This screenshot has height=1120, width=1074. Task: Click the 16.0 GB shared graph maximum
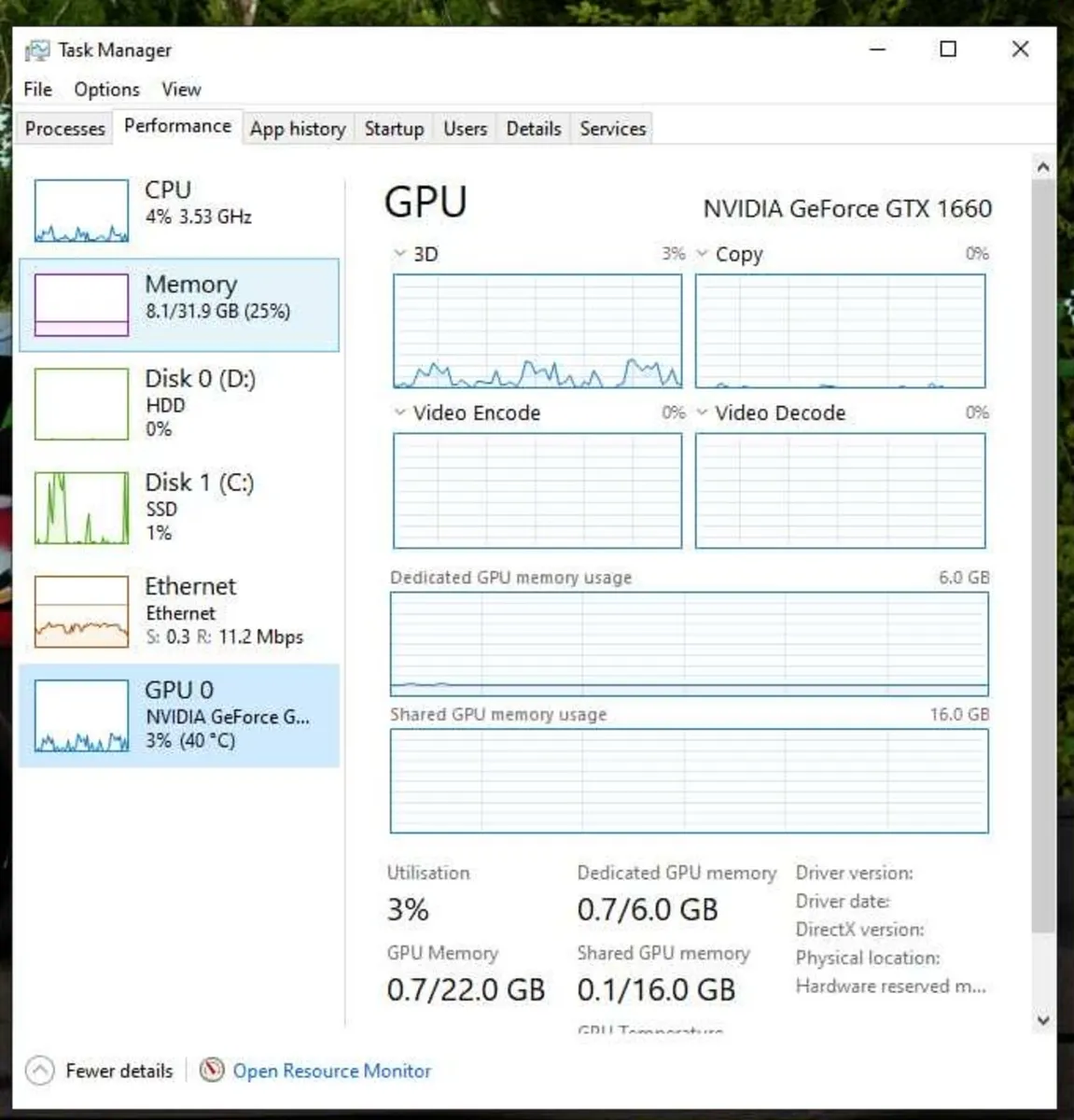pyautogui.click(x=959, y=714)
